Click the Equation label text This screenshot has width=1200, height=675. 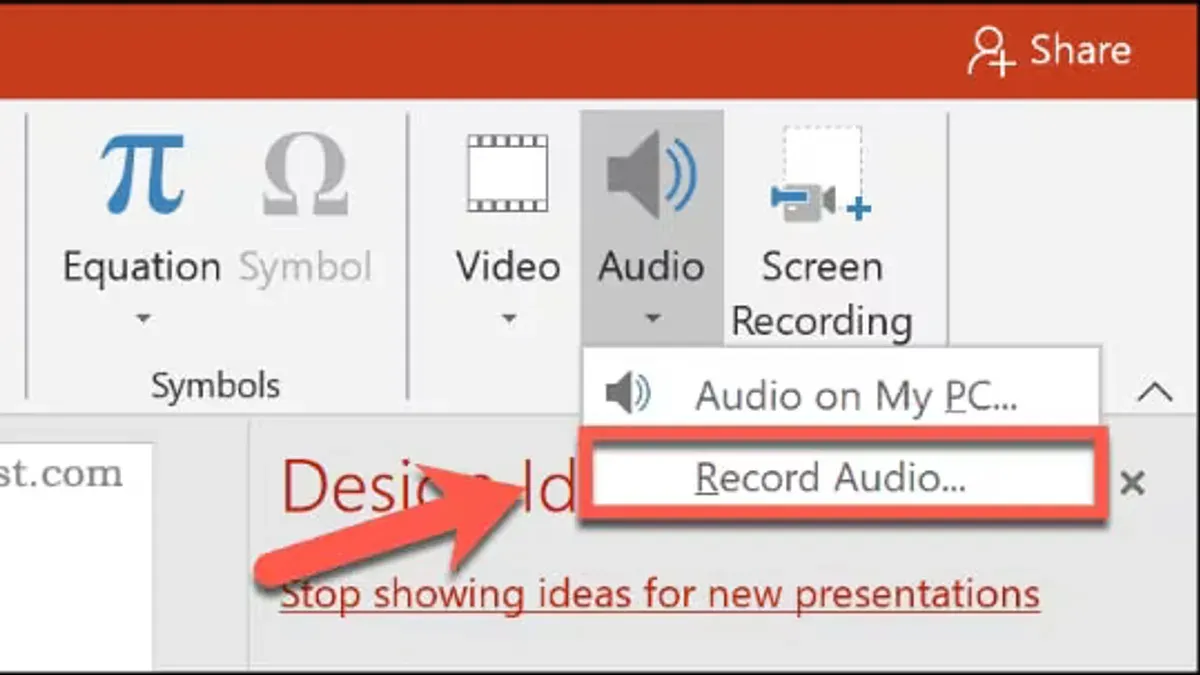142,267
